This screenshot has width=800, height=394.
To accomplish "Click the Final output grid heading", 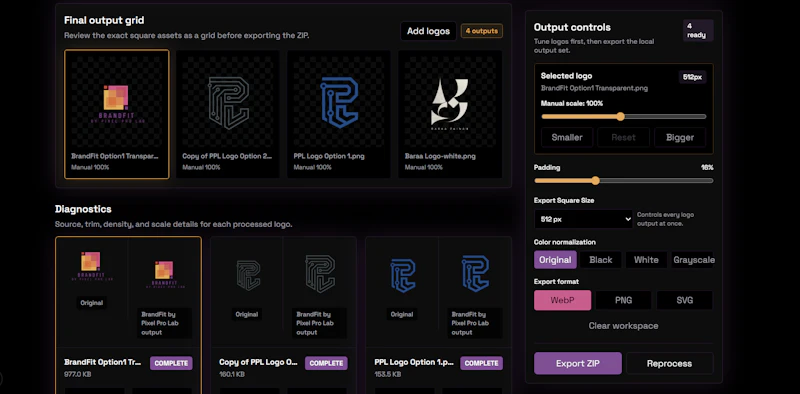I will tap(104, 20).
